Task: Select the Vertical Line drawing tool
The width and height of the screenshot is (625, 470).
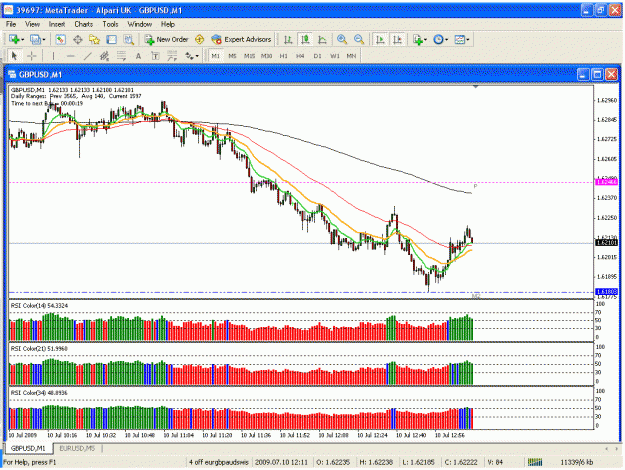Action: (53, 56)
